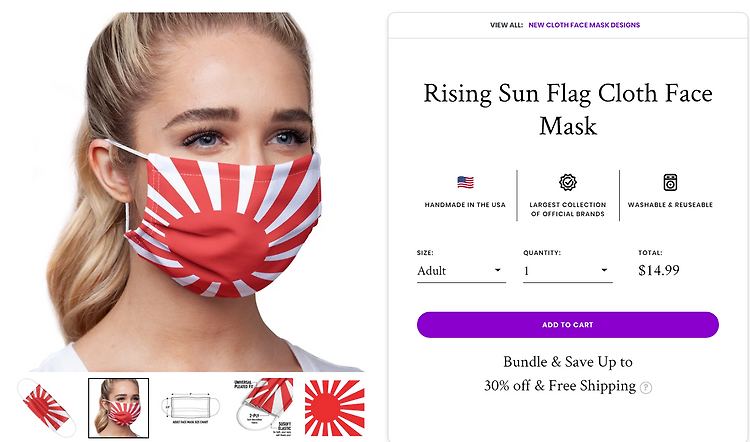Click the official brands badge icon
The width and height of the screenshot is (750, 442).
pyautogui.click(x=568, y=182)
